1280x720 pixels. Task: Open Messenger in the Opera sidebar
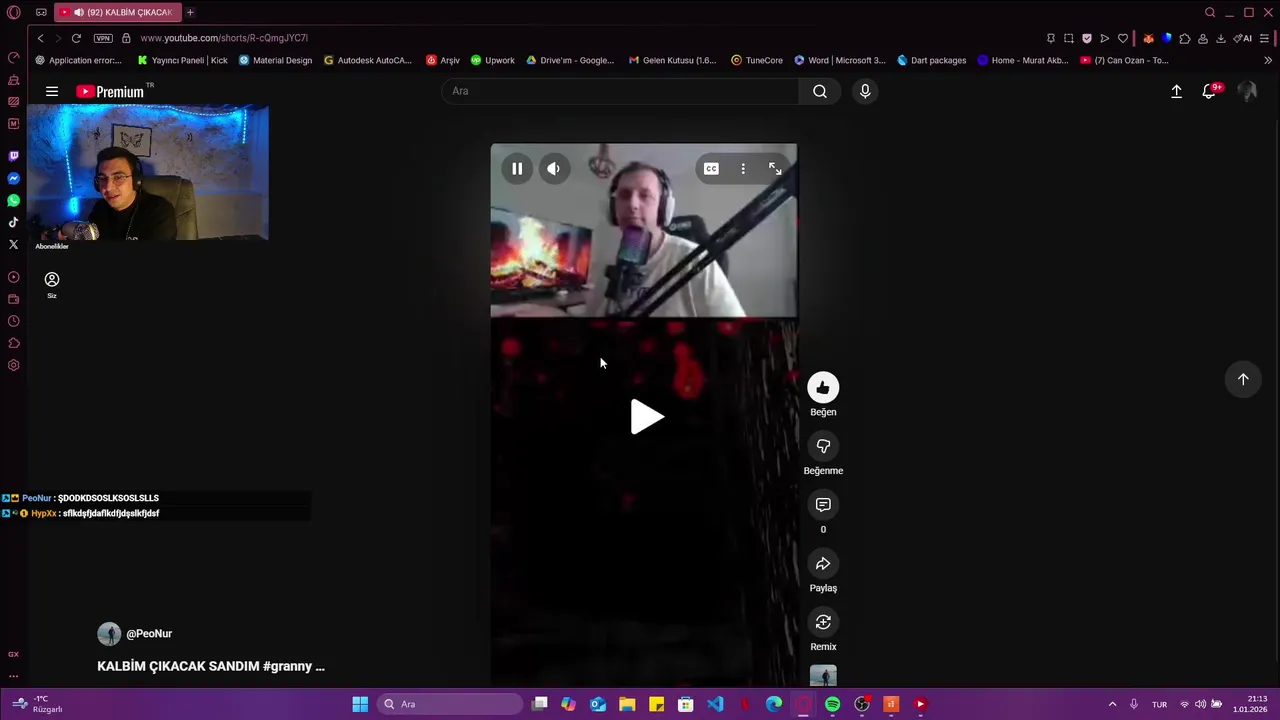(x=13, y=178)
